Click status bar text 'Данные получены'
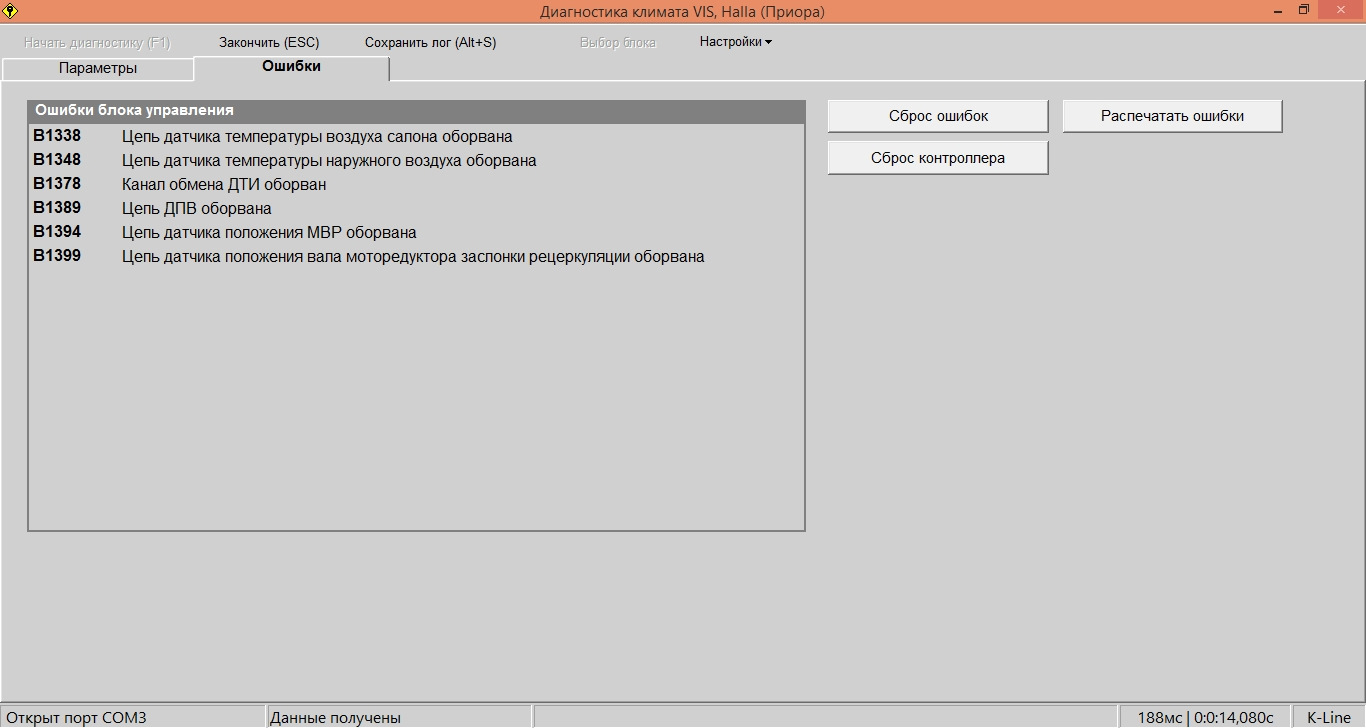1366x728 pixels. pos(336,717)
